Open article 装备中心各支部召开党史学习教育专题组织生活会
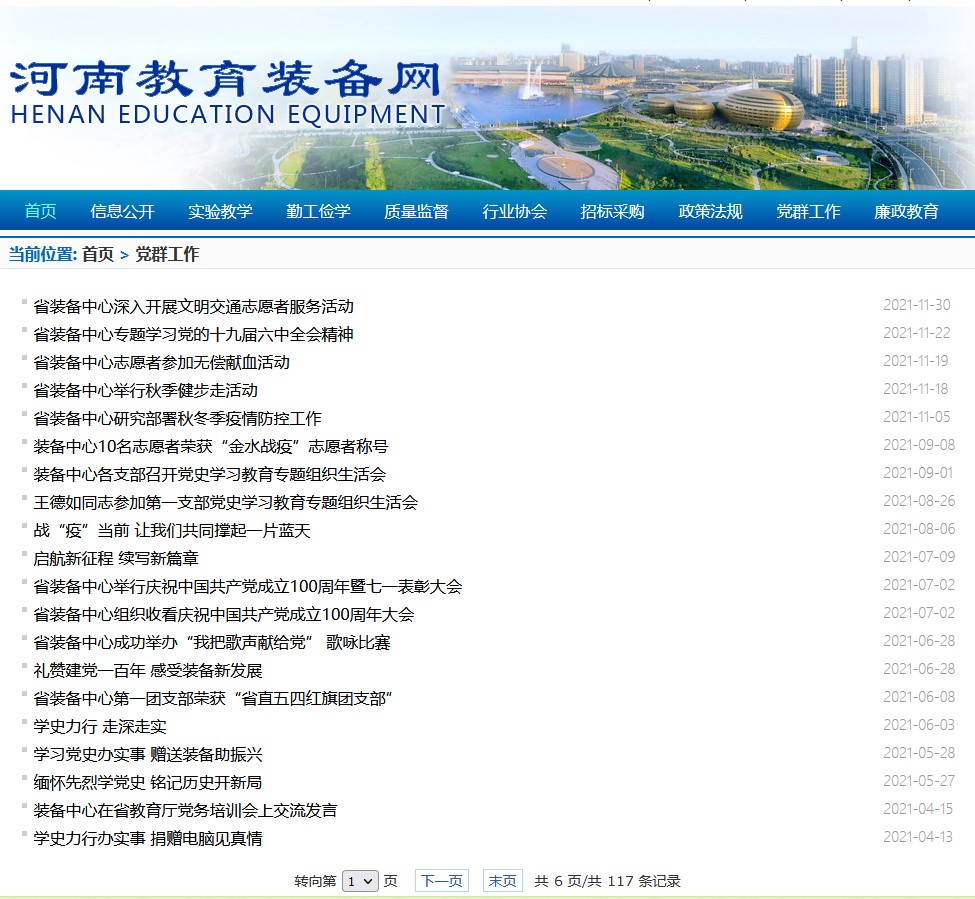The image size is (975, 899). 210,474
